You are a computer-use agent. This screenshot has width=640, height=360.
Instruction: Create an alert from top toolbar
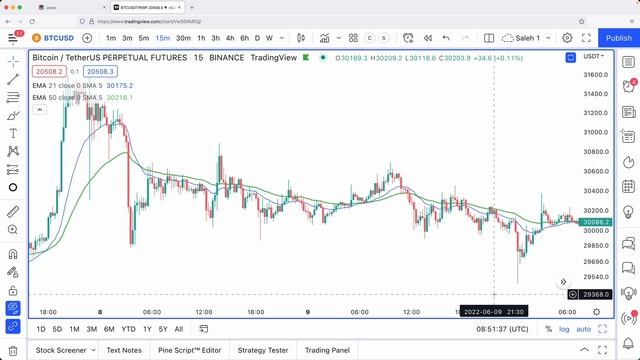click(x=408, y=38)
